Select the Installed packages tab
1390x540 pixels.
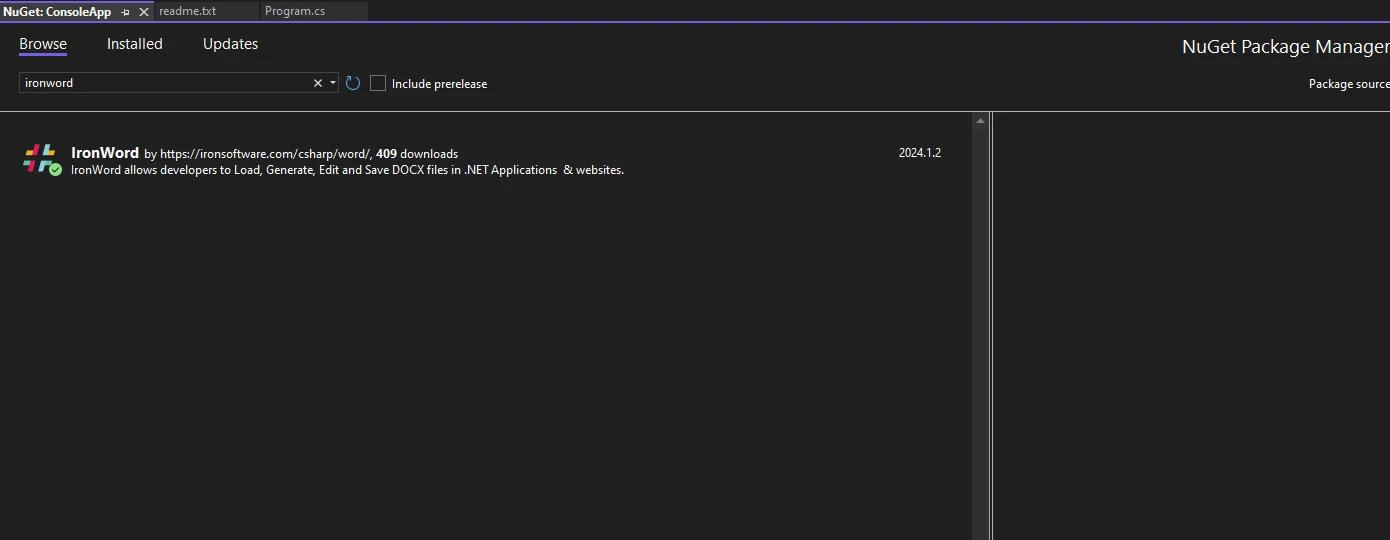(135, 44)
